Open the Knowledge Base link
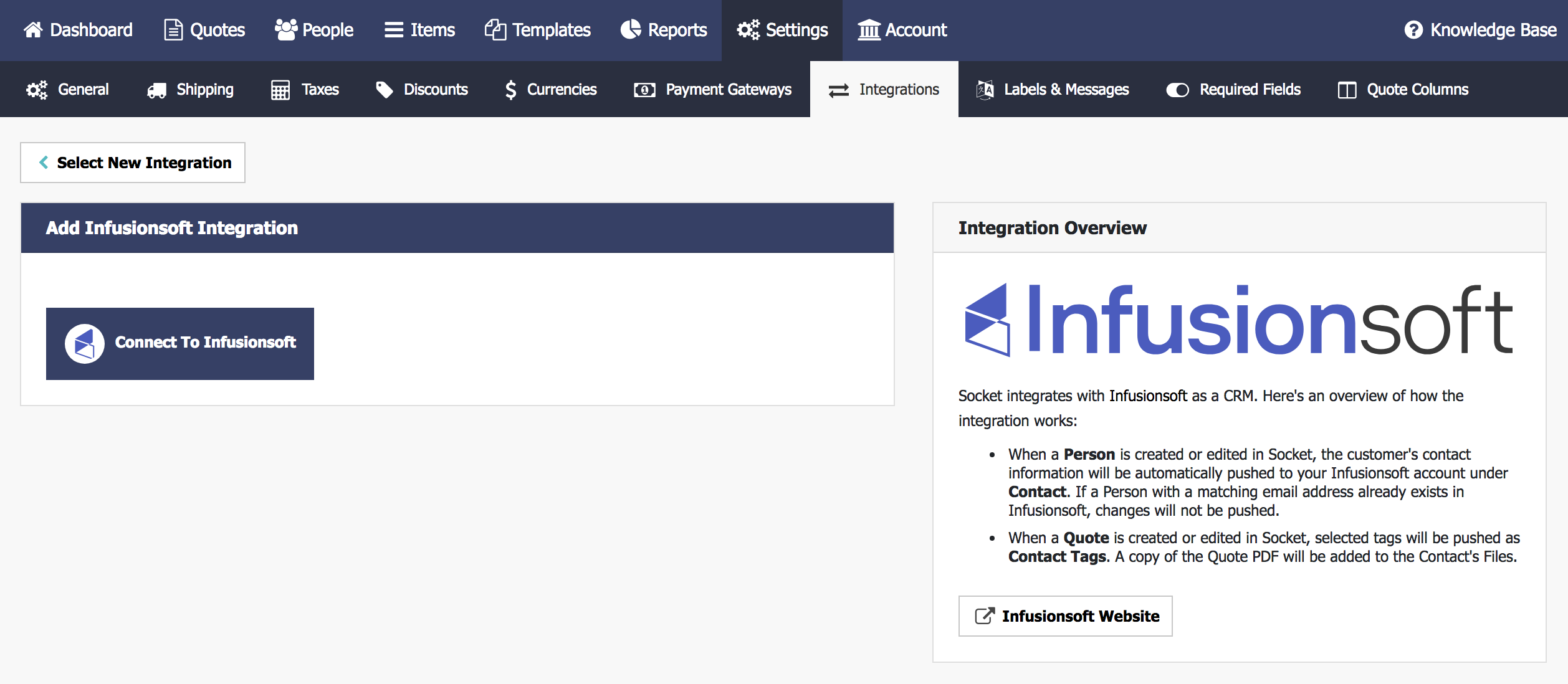The image size is (1568, 684). point(1480,30)
